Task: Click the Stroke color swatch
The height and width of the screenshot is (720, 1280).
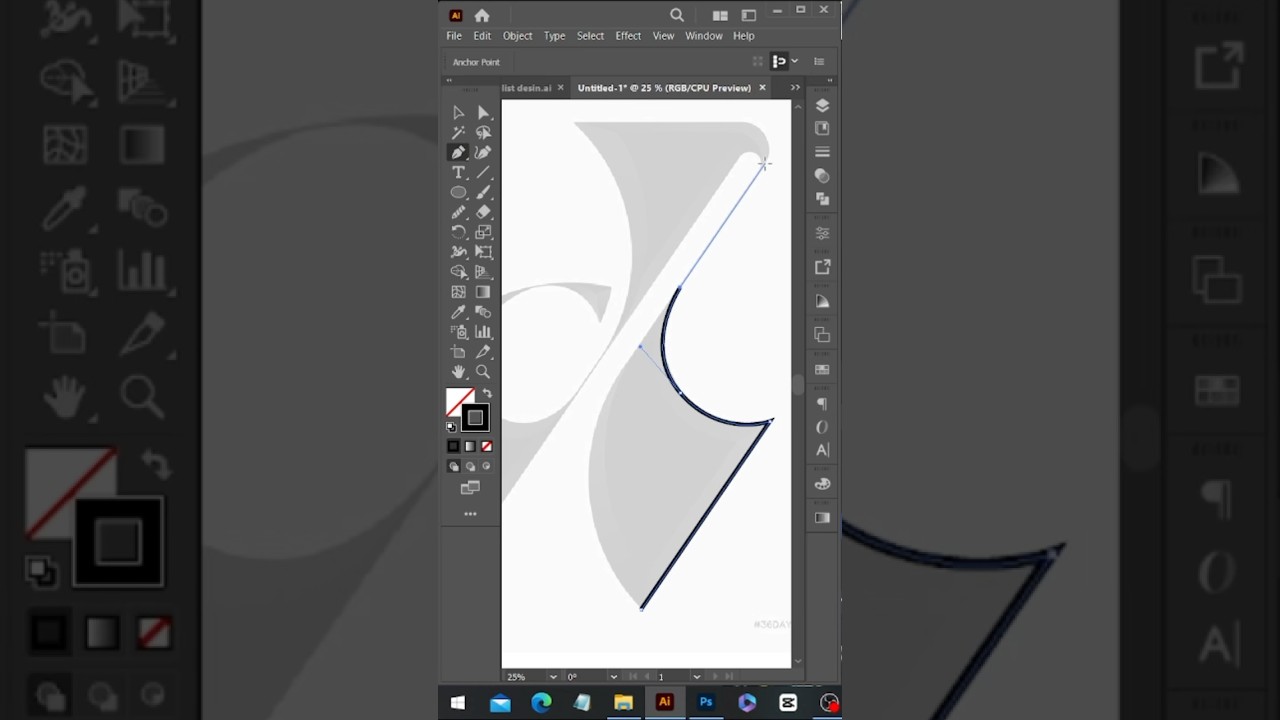Action: [475, 418]
